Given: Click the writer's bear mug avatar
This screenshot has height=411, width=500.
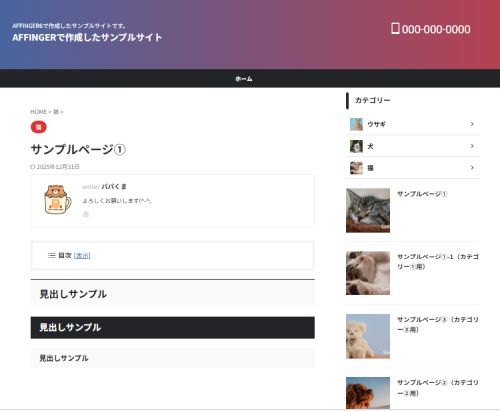Looking at the screenshot, I should click(58, 199).
